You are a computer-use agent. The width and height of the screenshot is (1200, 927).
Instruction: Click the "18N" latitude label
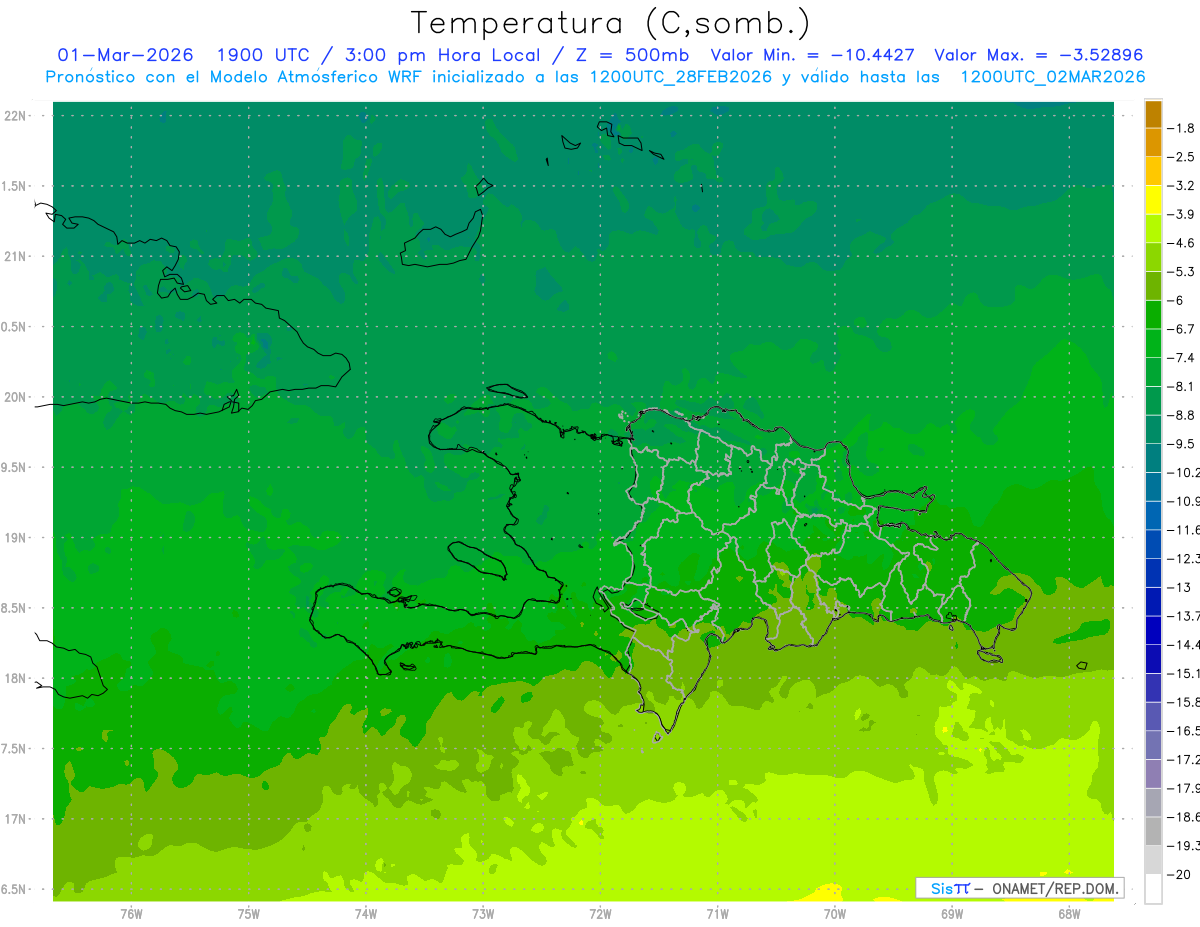pos(16,679)
